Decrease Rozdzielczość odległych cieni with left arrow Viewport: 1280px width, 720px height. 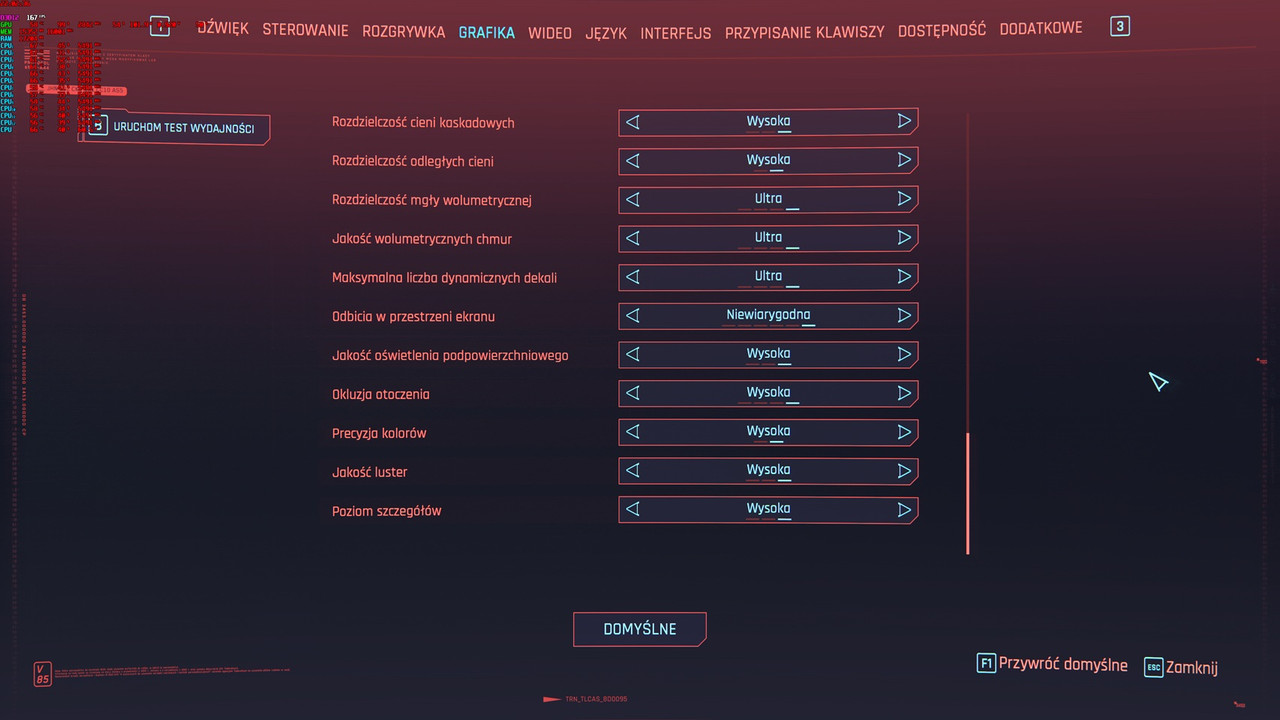(632, 161)
